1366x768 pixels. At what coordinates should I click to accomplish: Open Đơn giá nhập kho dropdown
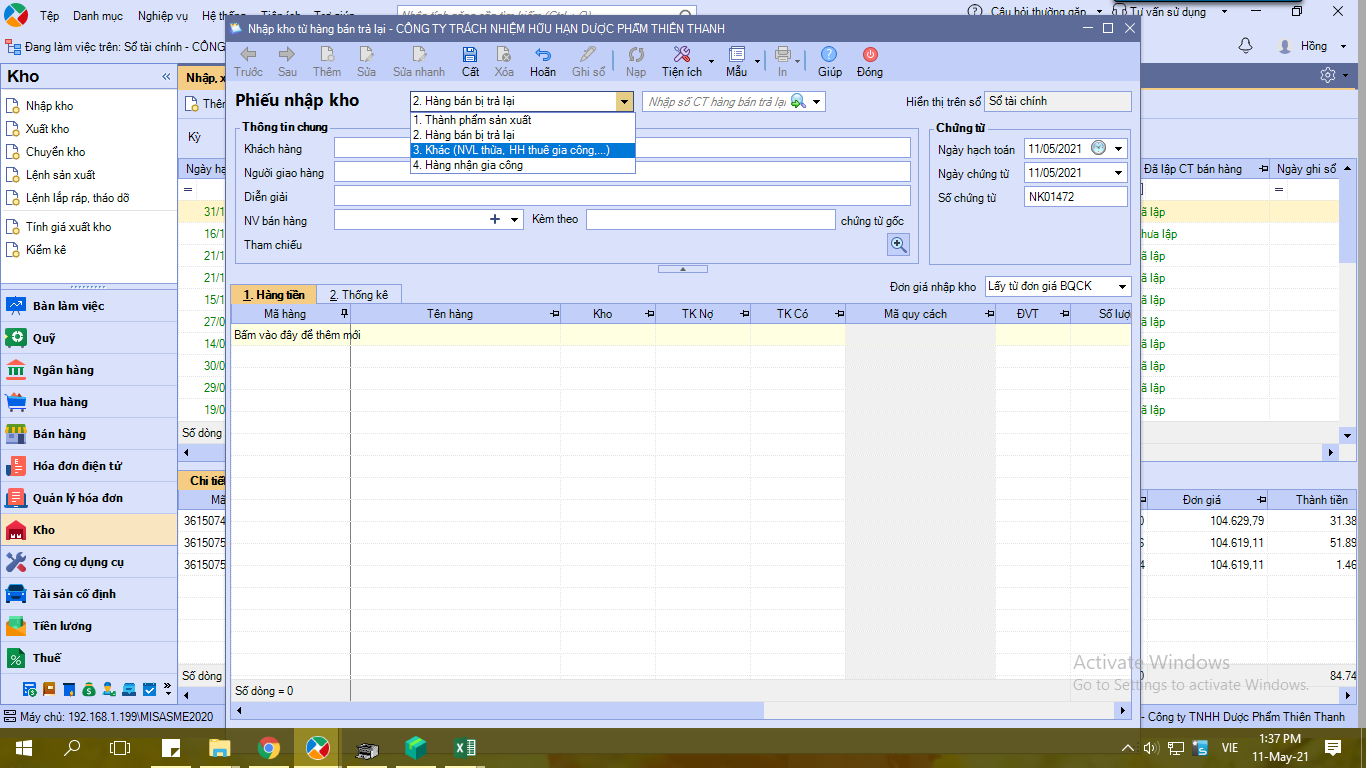(x=1122, y=286)
